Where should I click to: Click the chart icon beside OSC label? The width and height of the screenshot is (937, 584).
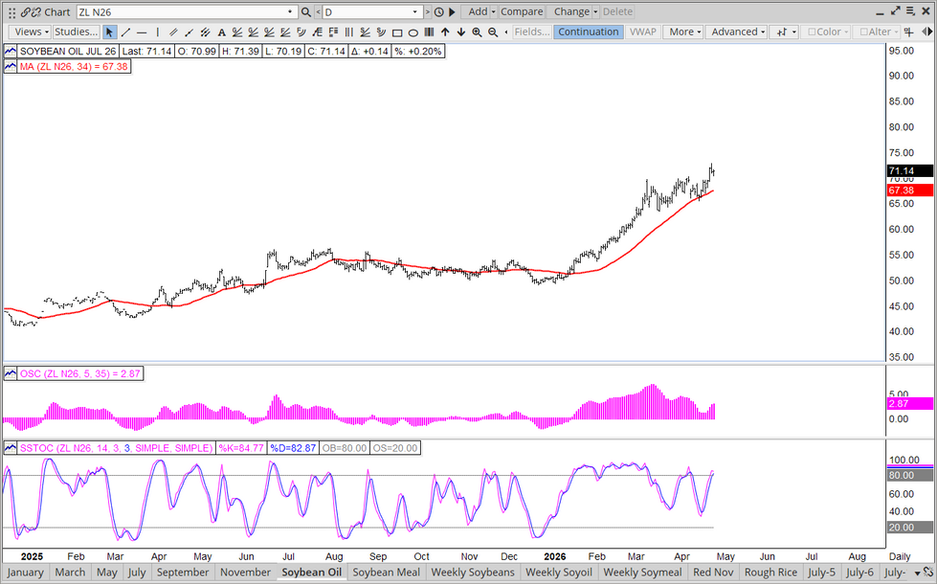tap(10, 374)
